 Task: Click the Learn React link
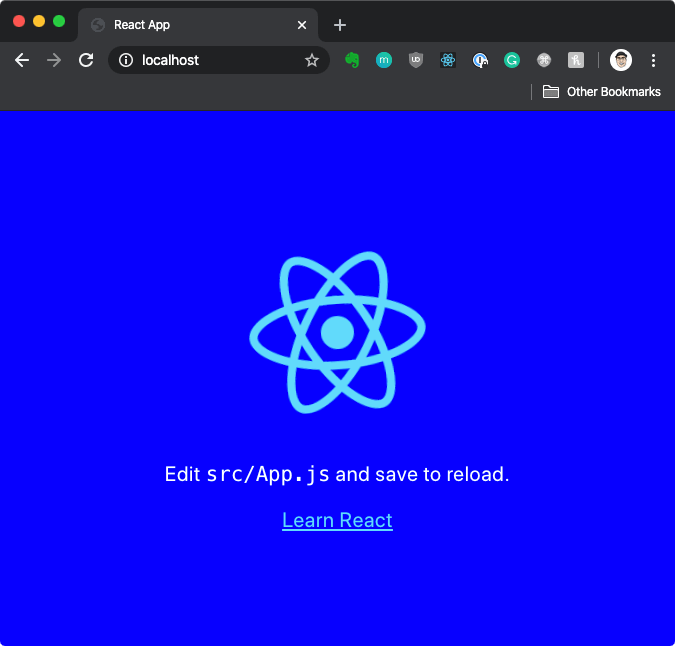pos(337,520)
